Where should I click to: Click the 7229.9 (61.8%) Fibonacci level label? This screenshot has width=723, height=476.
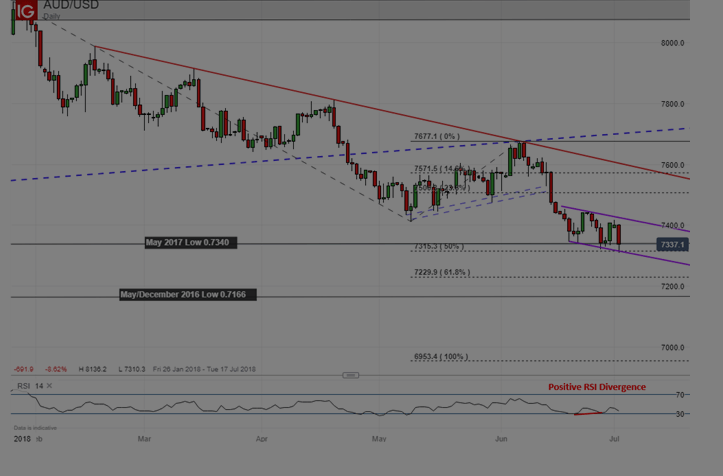442,272
